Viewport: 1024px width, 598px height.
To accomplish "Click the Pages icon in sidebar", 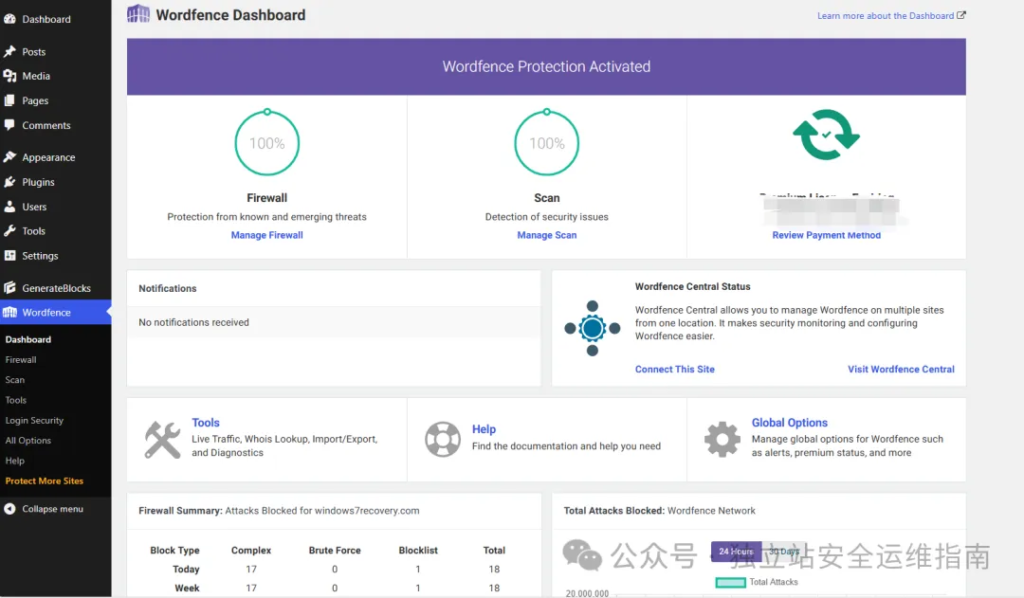I will [x=9, y=101].
